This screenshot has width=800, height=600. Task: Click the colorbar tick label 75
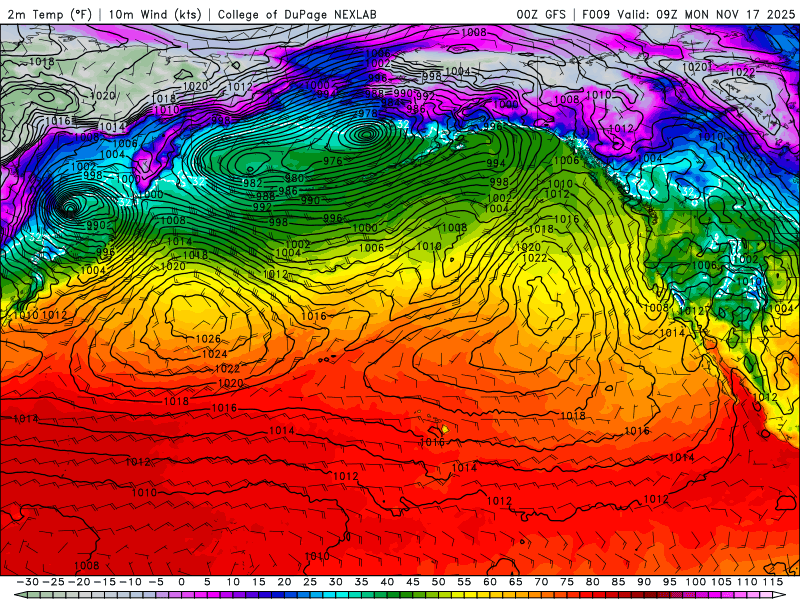pyautogui.click(x=567, y=582)
